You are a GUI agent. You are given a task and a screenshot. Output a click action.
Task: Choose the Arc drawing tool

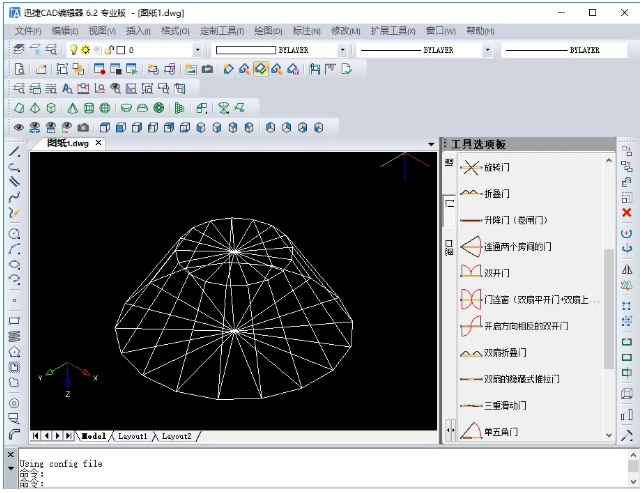(x=14, y=249)
